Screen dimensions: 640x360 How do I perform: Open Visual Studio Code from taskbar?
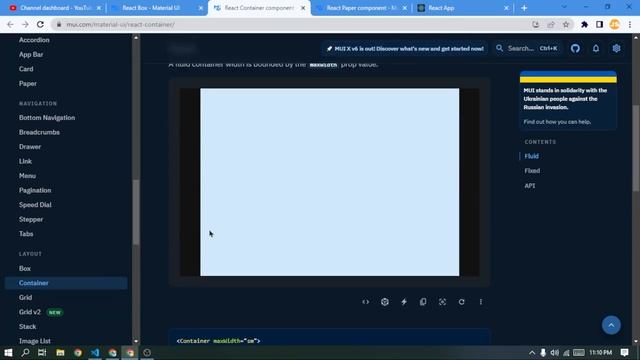(95, 353)
